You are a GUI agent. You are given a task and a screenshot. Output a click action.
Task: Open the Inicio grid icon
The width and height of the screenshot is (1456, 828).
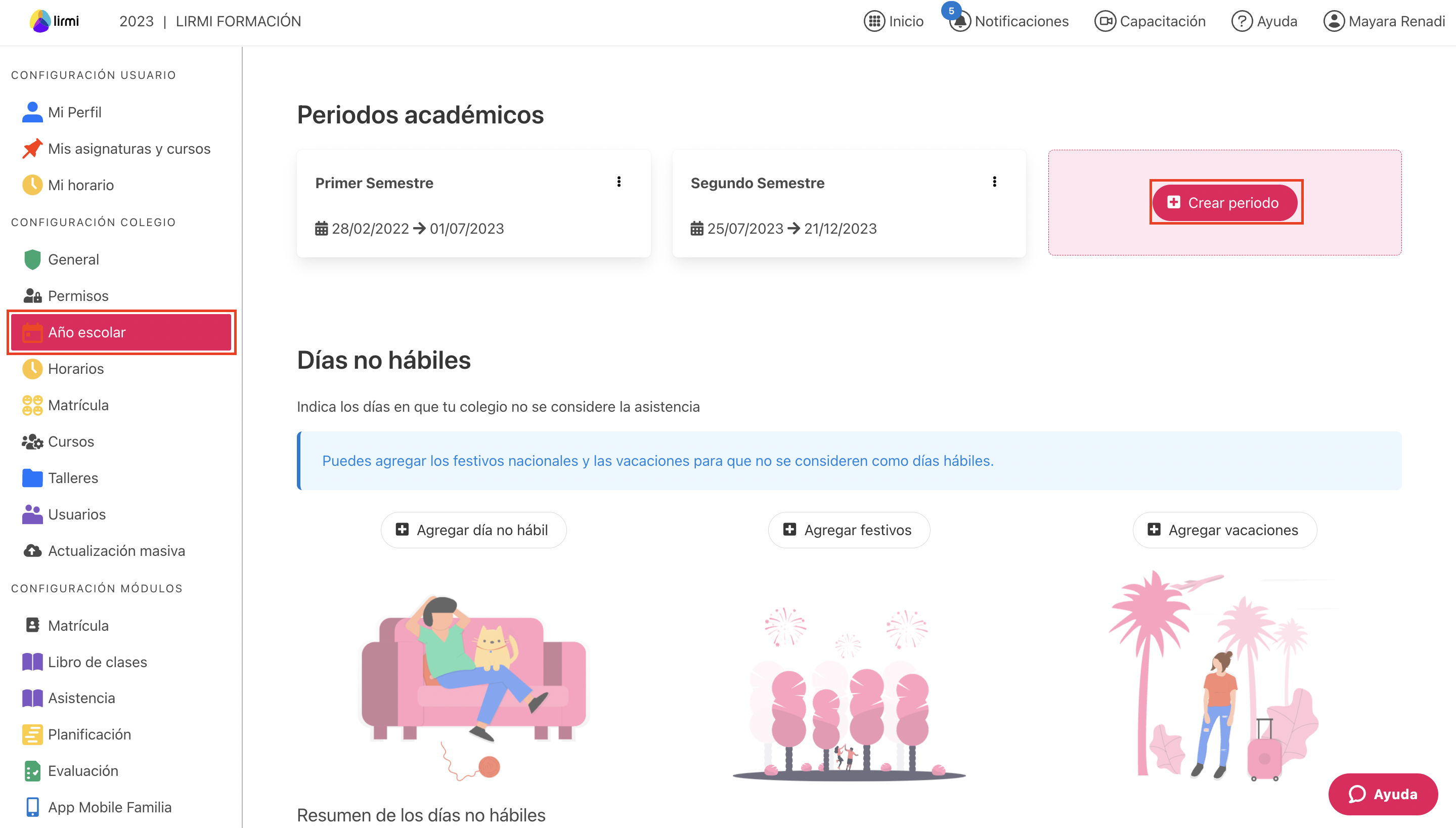coord(874,21)
